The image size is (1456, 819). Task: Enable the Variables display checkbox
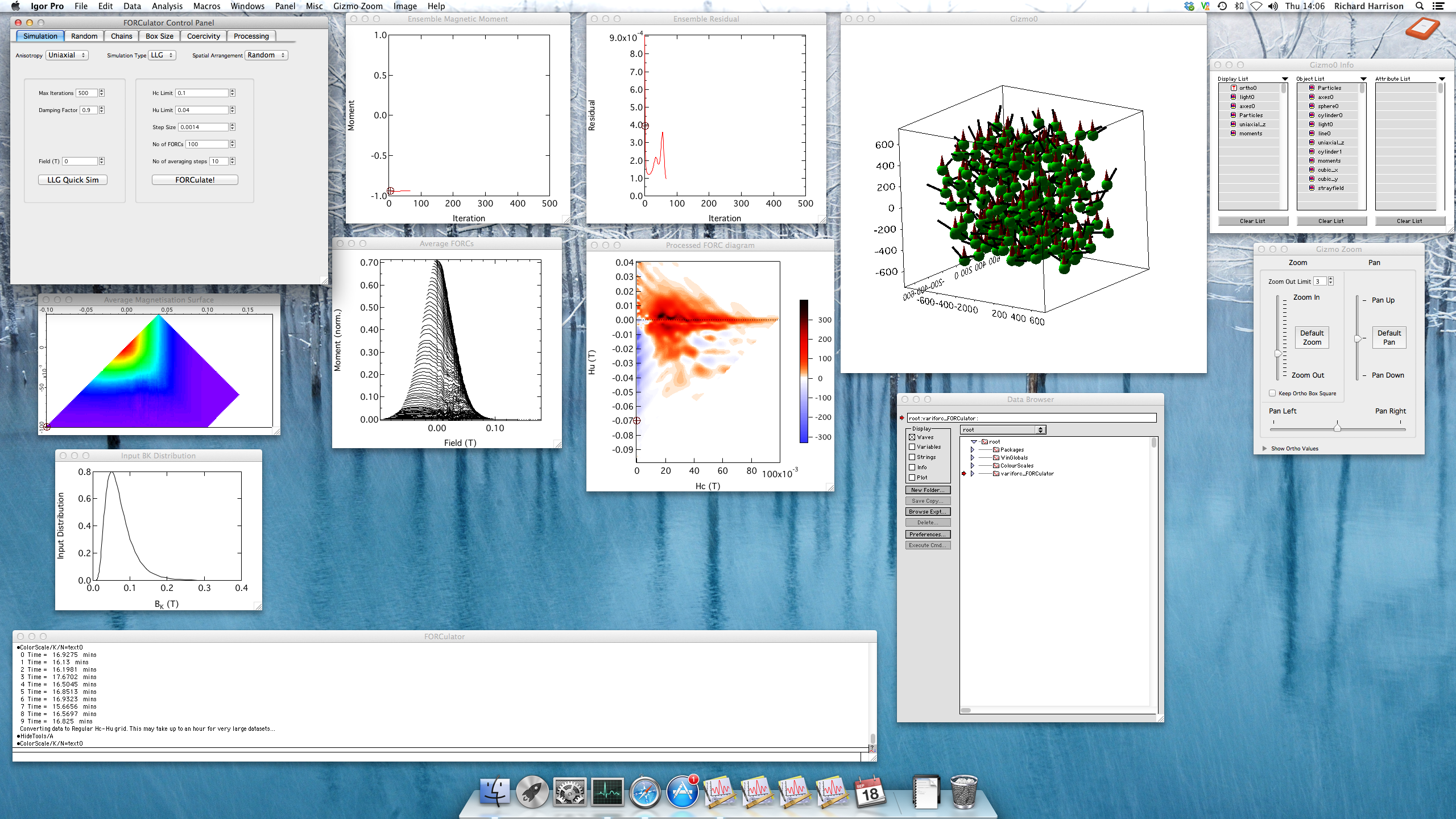pos(912,447)
